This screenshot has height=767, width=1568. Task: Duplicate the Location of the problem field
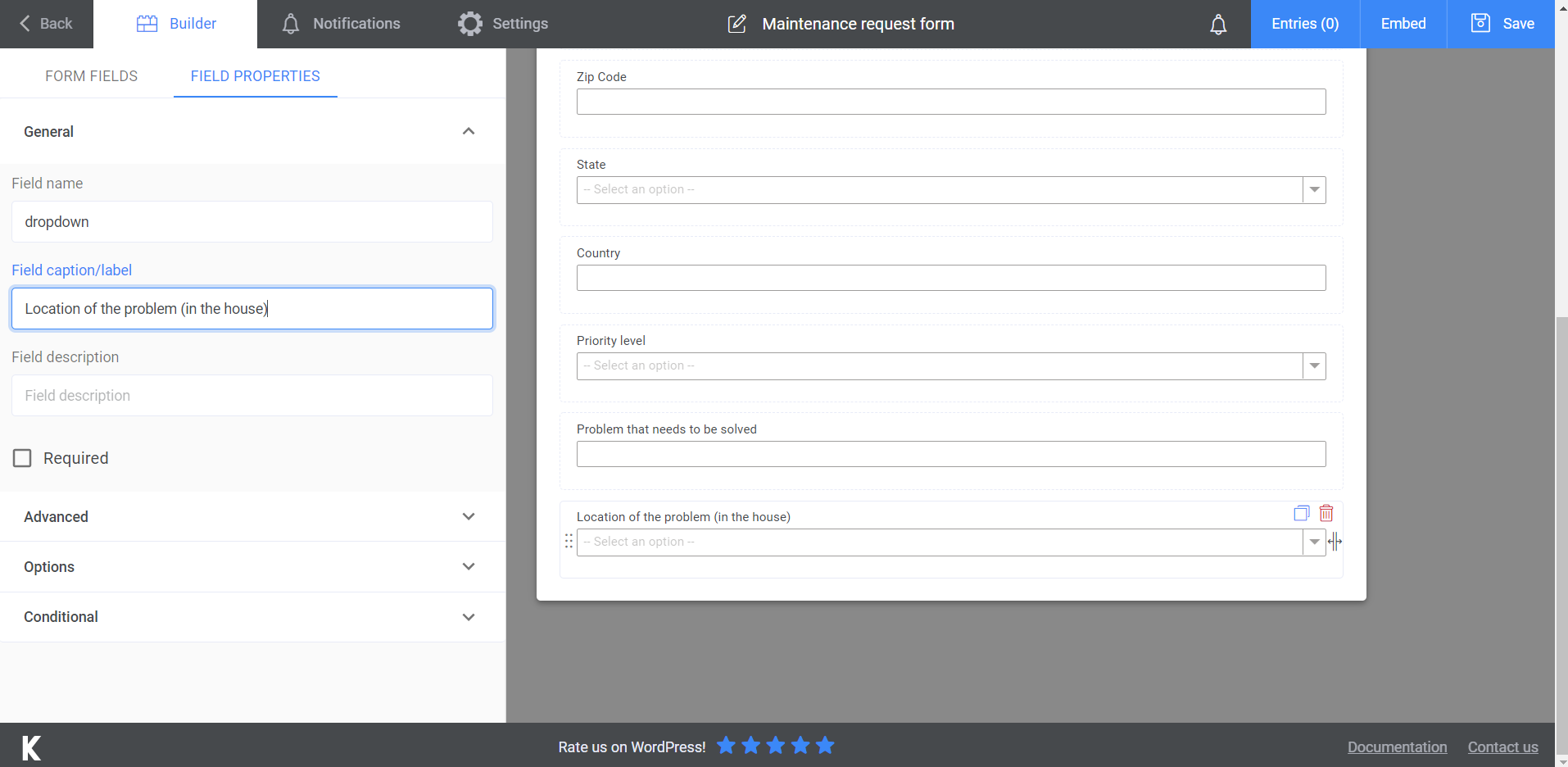[1300, 512]
